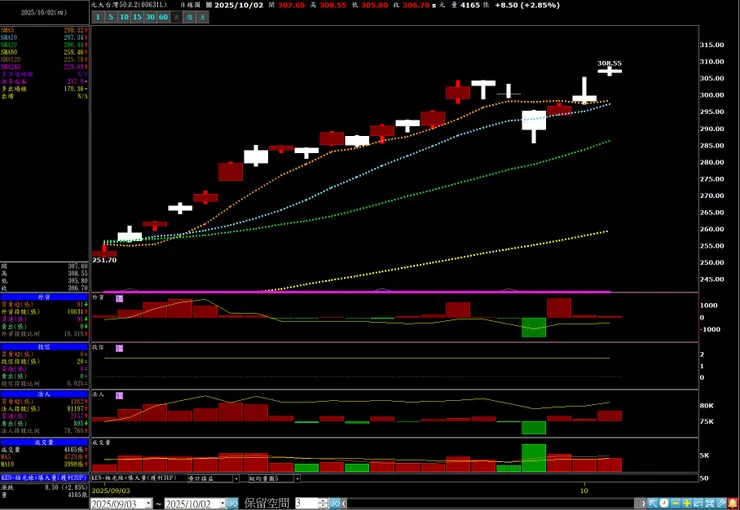Screen dimensions: 740x510
Task: Switch to 1-minute timeframe
Action: [98, 17]
